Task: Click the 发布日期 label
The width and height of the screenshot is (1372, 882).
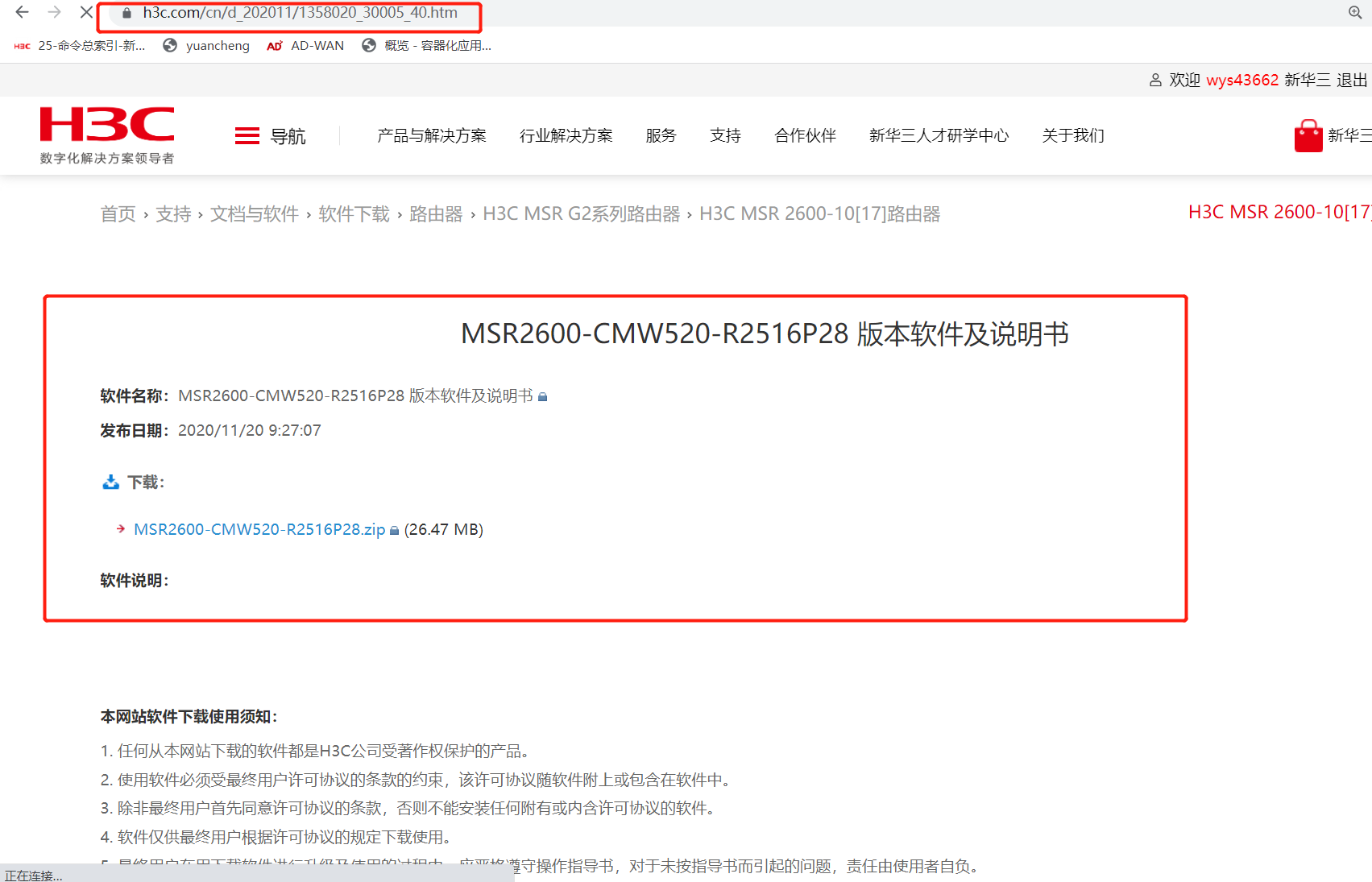Action: click(134, 430)
